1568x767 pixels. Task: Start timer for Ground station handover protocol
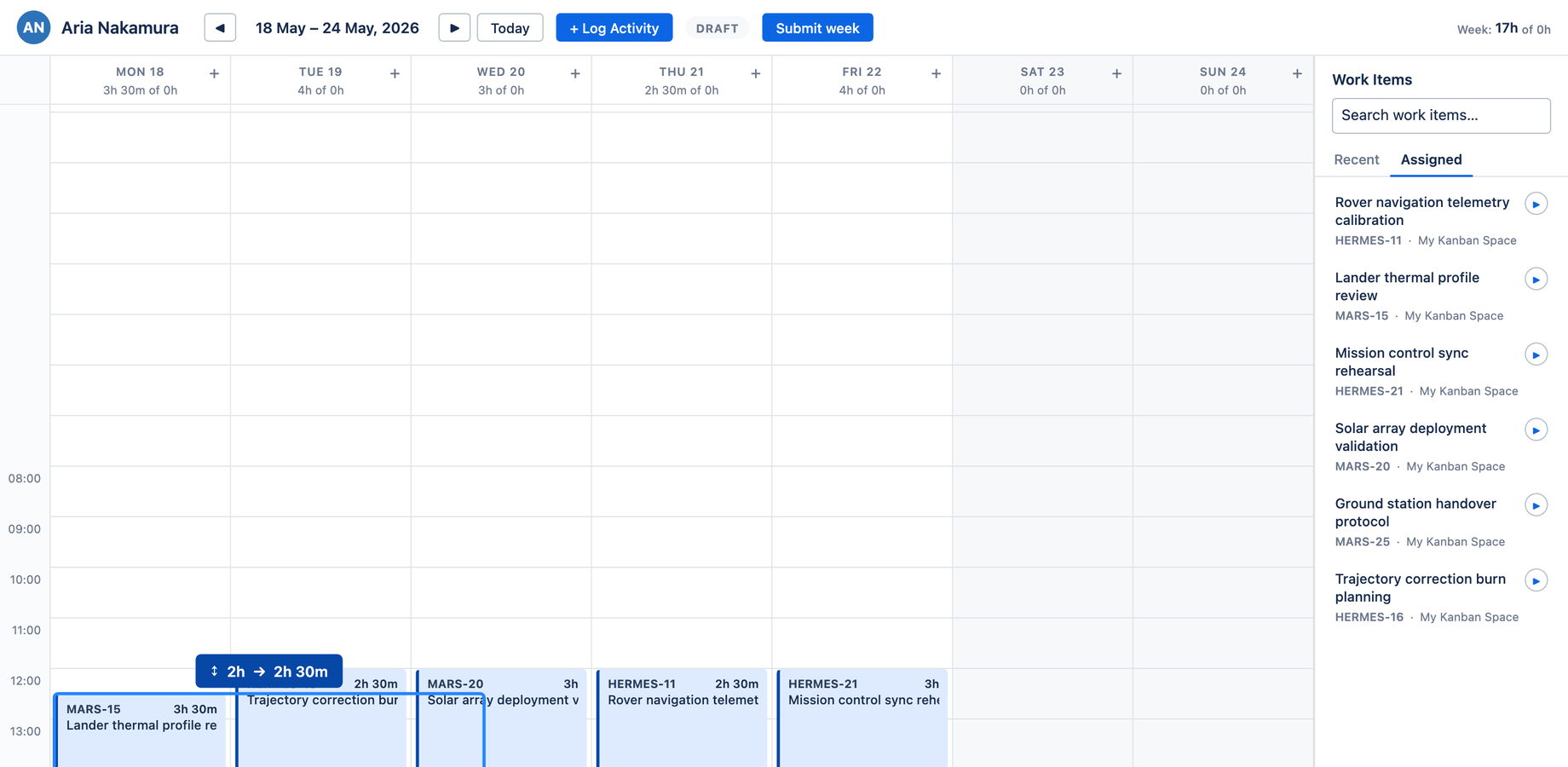pos(1536,505)
